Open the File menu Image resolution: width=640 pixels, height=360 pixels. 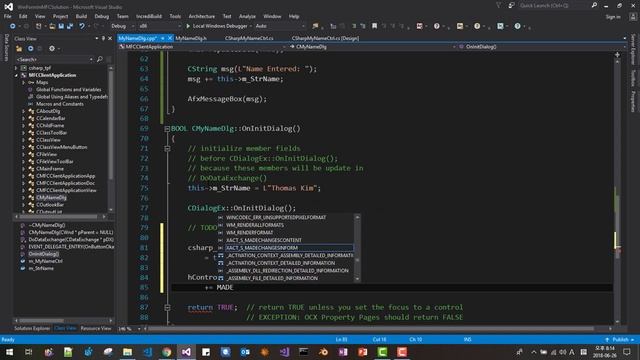pos(7,16)
